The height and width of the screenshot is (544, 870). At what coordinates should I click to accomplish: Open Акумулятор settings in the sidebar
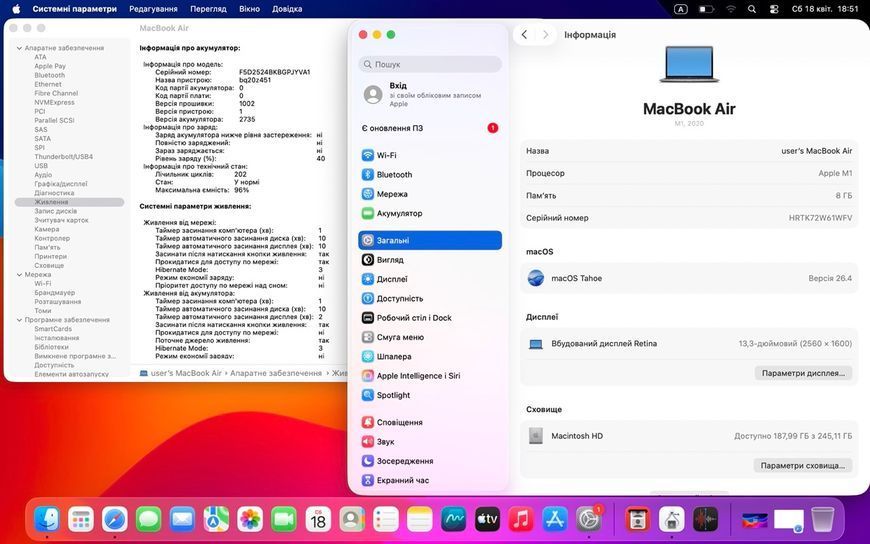tap(429, 213)
